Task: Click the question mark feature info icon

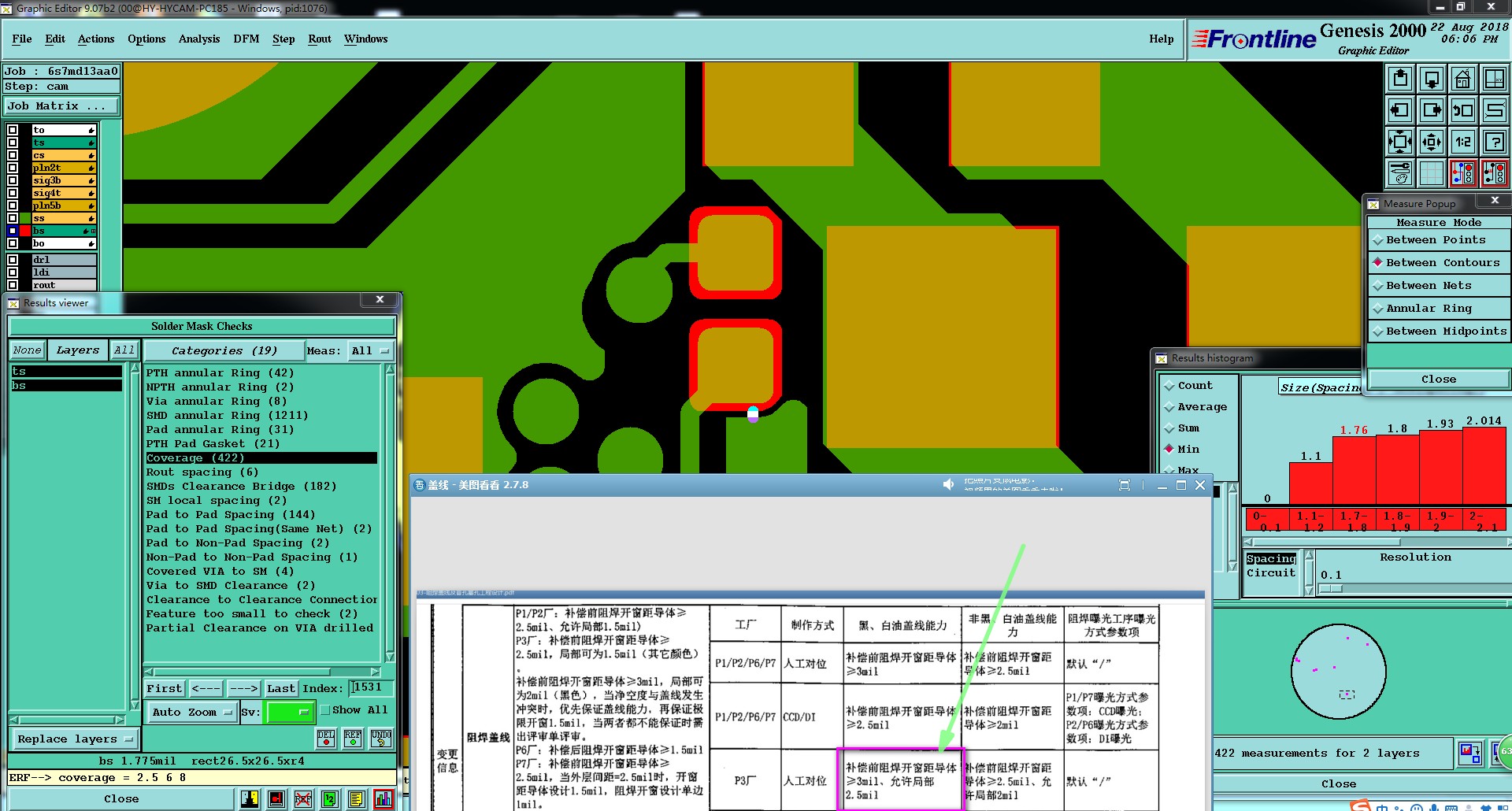Action: coord(1495,142)
